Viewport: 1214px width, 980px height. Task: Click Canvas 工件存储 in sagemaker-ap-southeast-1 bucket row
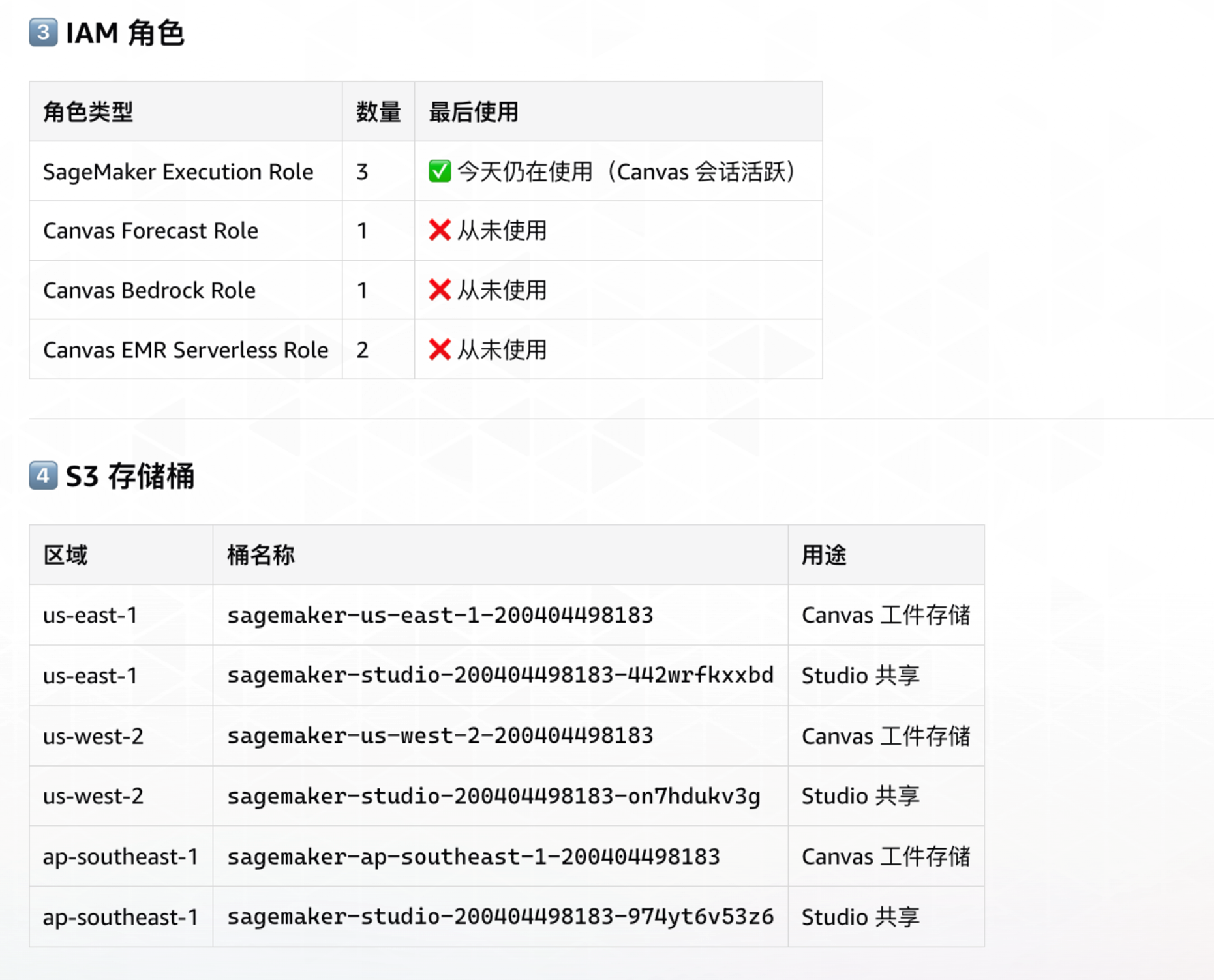pyautogui.click(x=886, y=857)
